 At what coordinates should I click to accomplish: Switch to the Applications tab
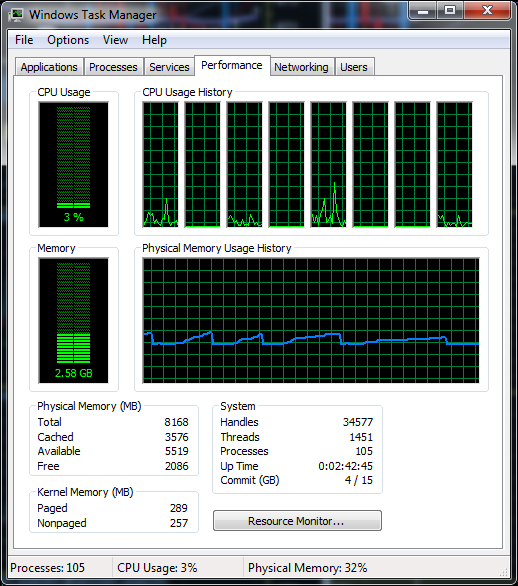click(49, 67)
